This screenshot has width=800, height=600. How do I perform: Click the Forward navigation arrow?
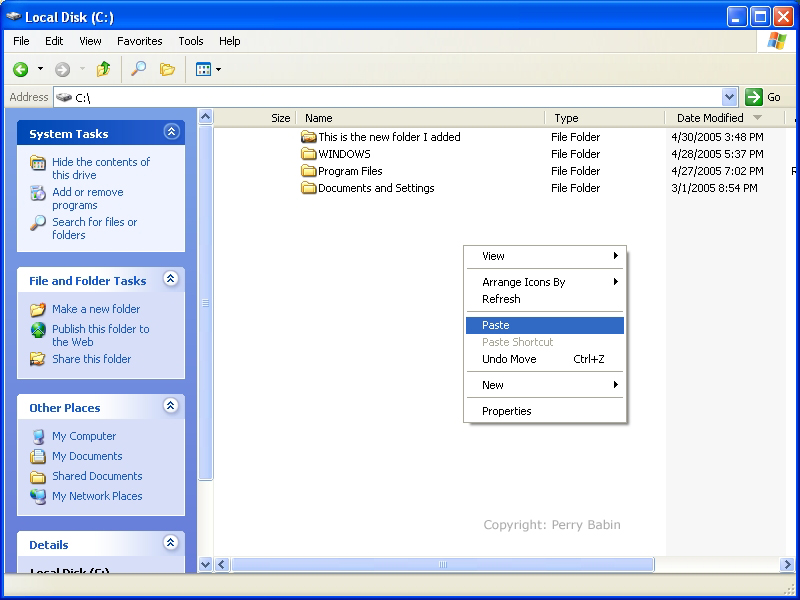[62, 69]
